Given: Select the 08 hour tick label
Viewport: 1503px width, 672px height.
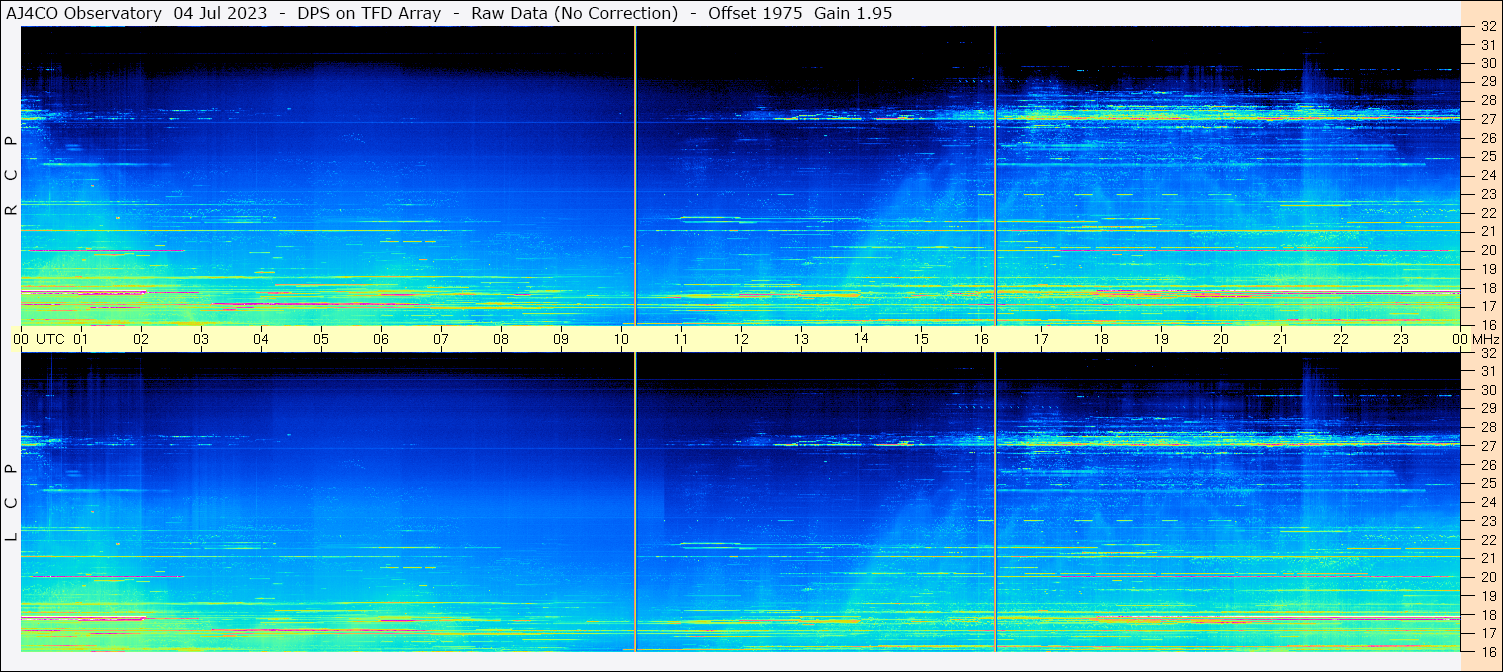Looking at the screenshot, I should (x=501, y=339).
